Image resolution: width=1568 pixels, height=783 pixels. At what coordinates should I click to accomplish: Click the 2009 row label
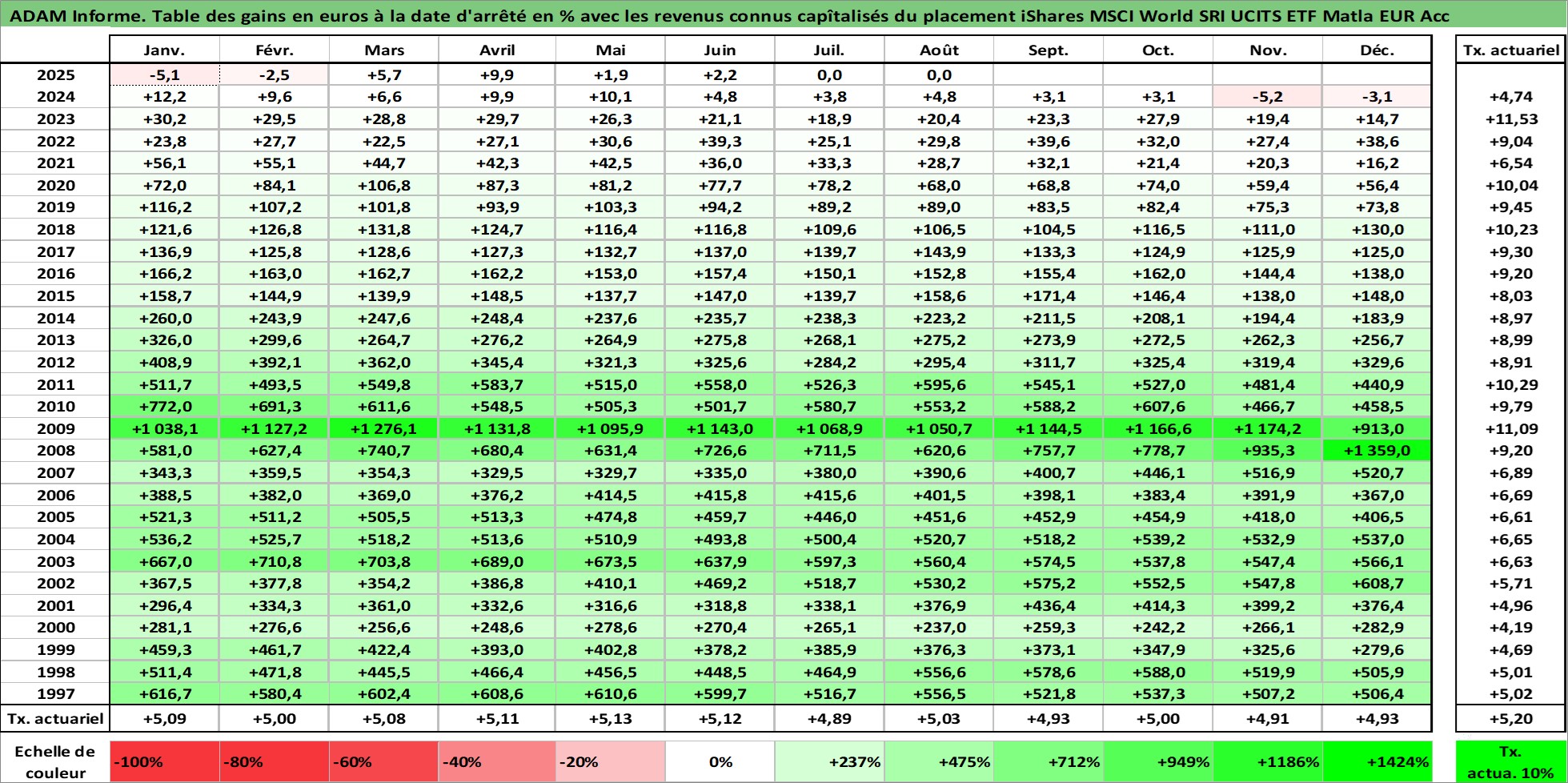tap(55, 428)
